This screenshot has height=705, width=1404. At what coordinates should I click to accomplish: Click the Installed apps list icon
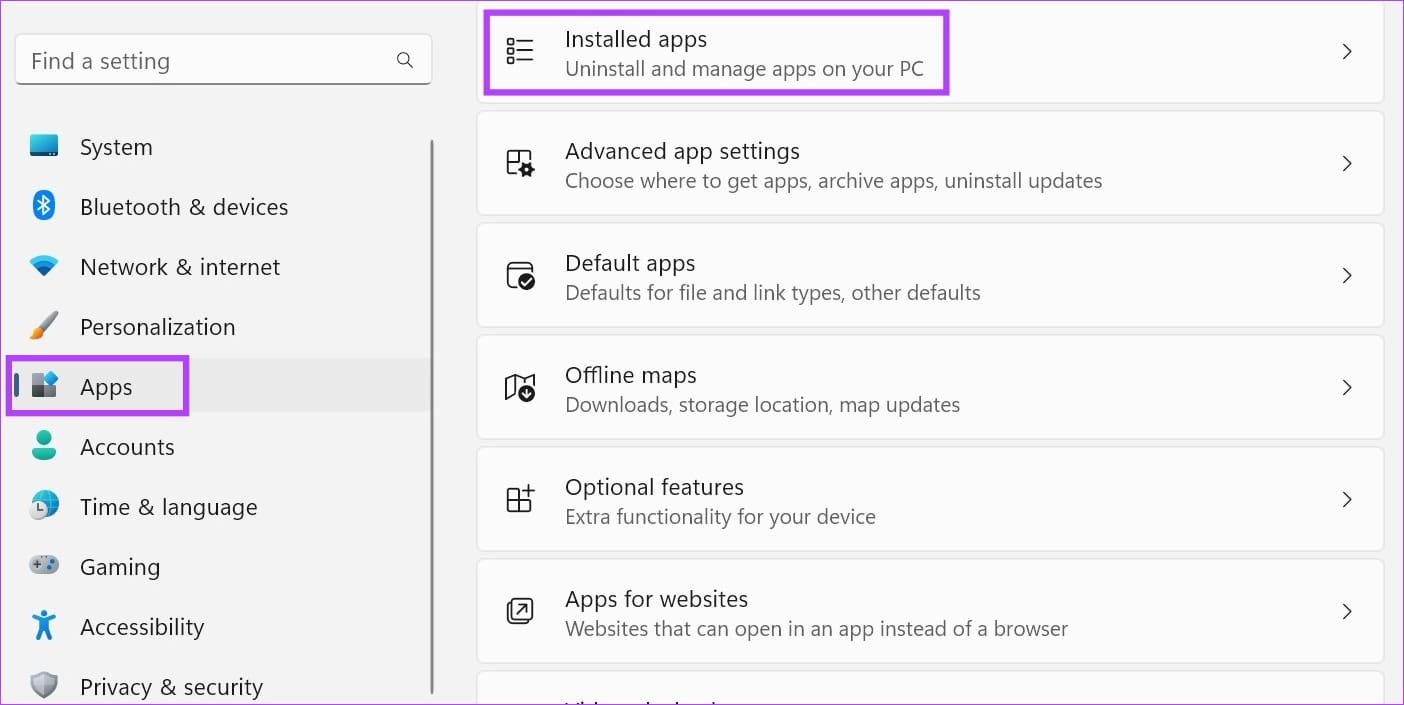point(520,51)
